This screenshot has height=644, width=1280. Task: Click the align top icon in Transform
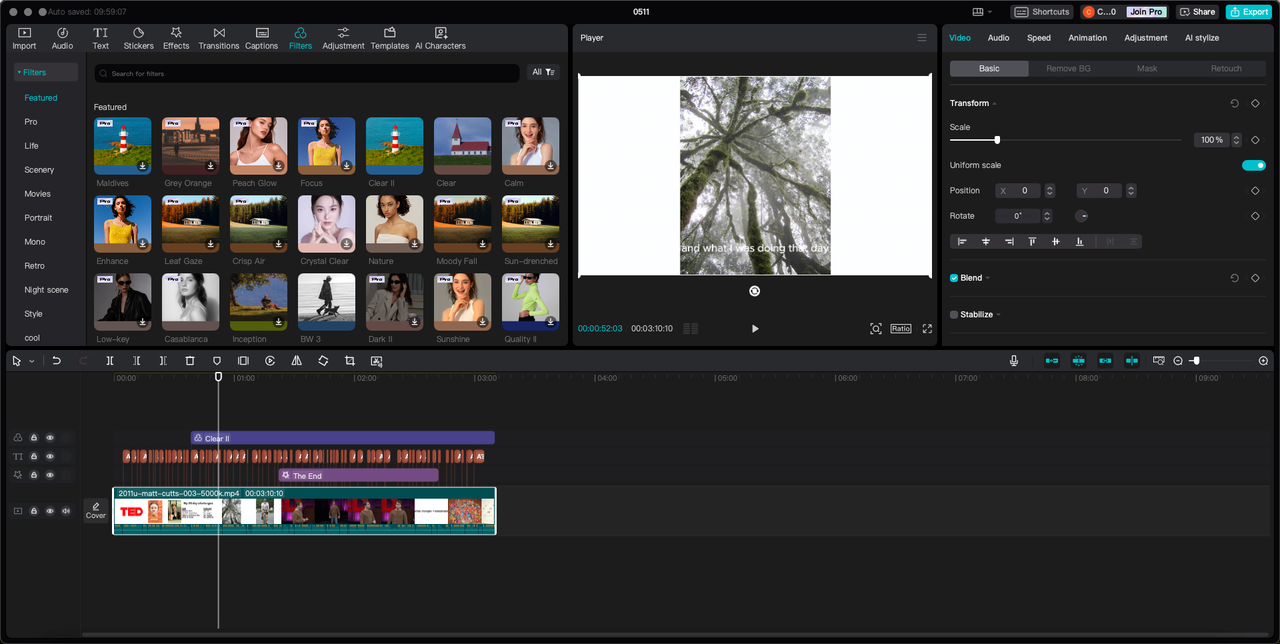pyautogui.click(x=1032, y=241)
